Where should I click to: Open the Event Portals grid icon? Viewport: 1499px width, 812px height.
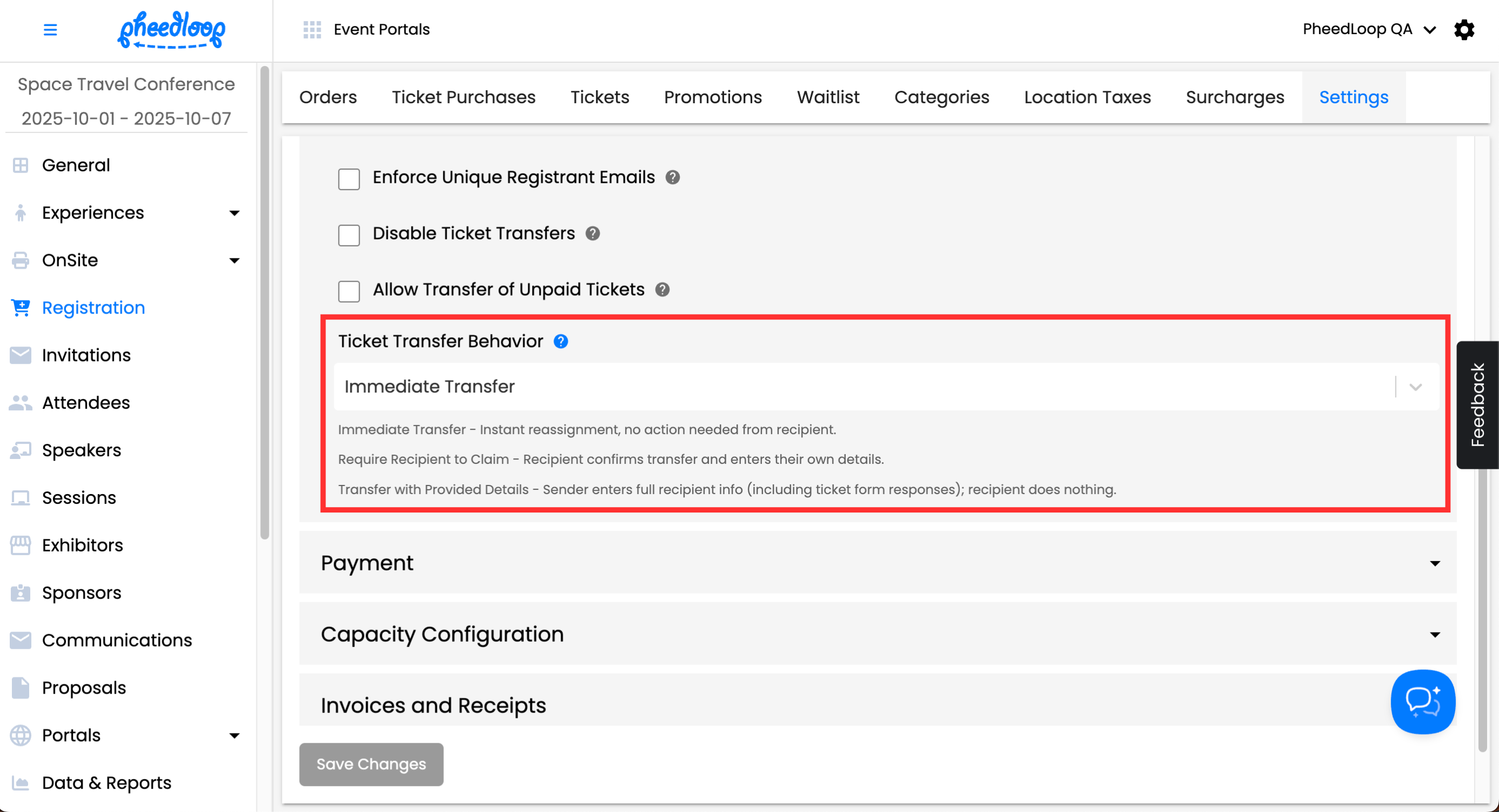(x=312, y=30)
